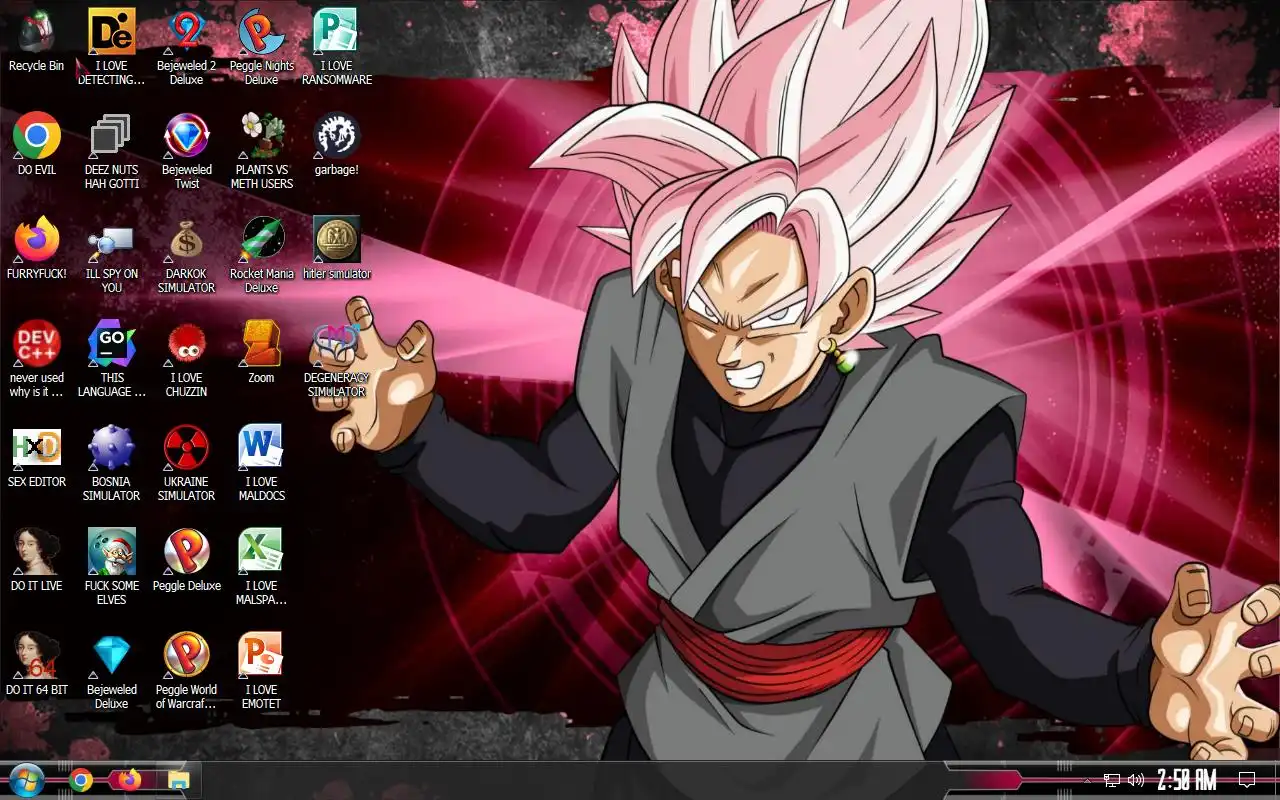Open the Windows Start menu
The width and height of the screenshot is (1280, 800).
[25, 780]
